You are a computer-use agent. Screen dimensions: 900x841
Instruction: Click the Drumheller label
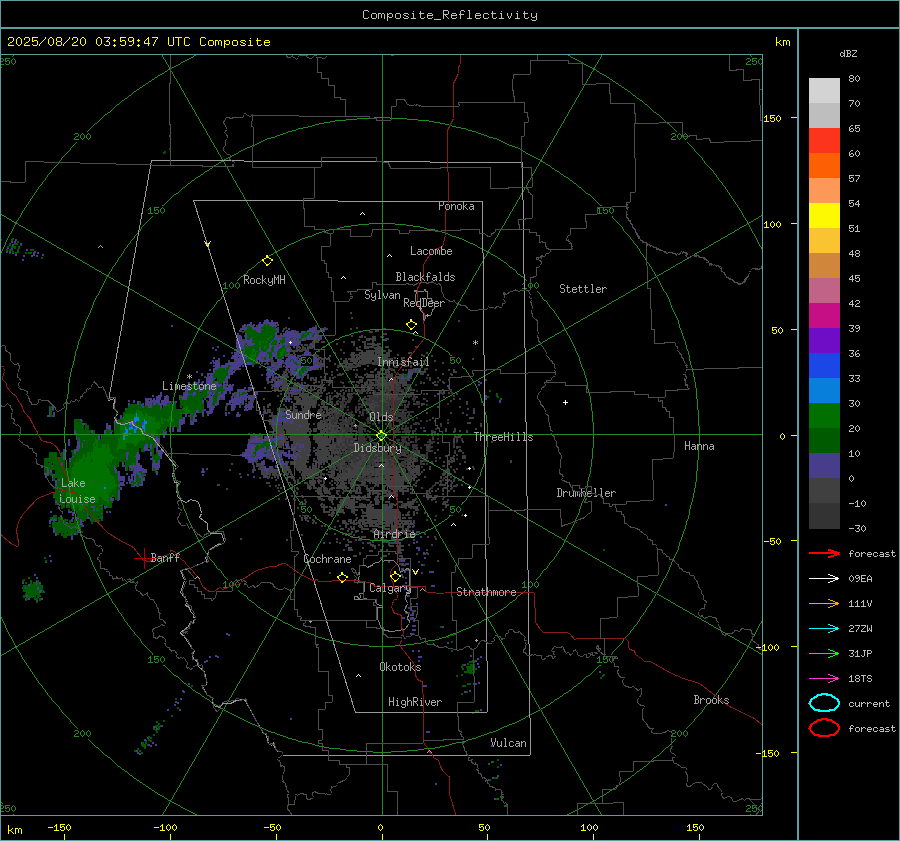click(586, 493)
